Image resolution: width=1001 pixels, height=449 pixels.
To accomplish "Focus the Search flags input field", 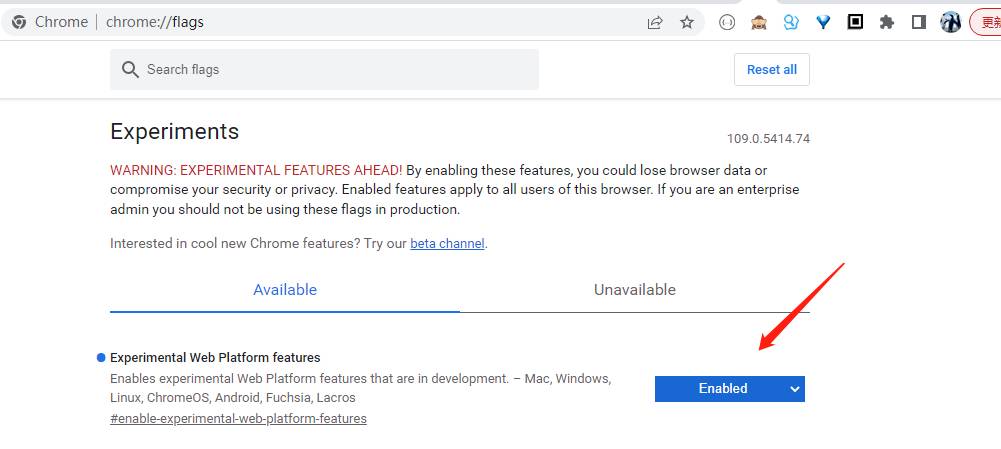I will pos(324,70).
